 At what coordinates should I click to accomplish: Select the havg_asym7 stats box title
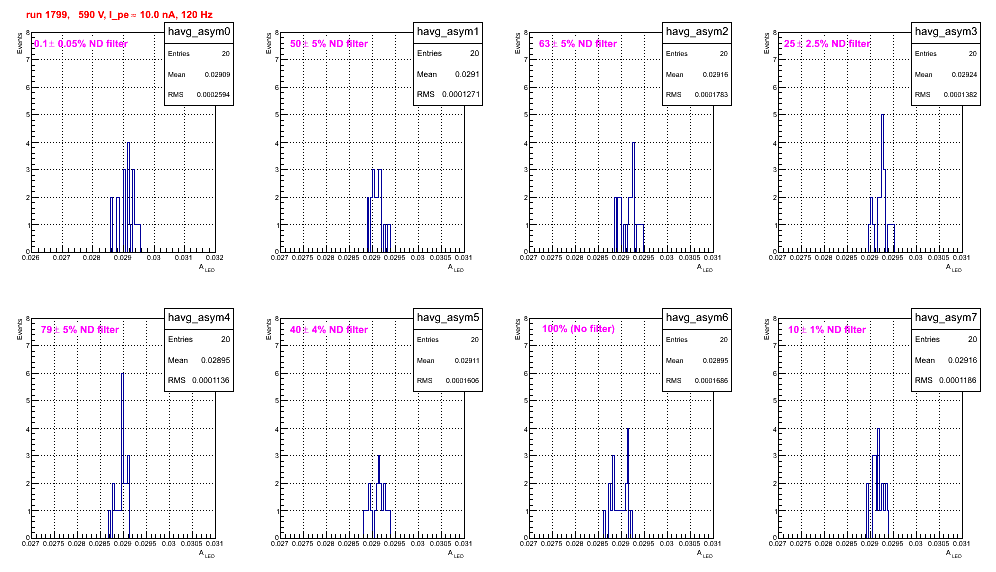click(x=946, y=318)
